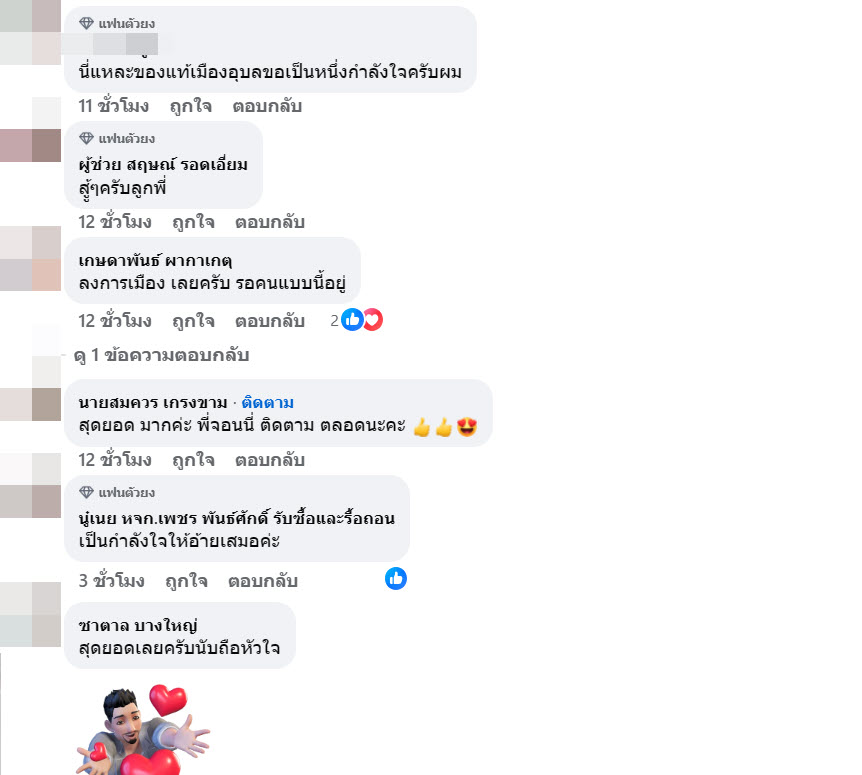Reply to นุ่เนย หจก.เพชร's comment
Screen dimensions: 862x775
[x=263, y=581]
